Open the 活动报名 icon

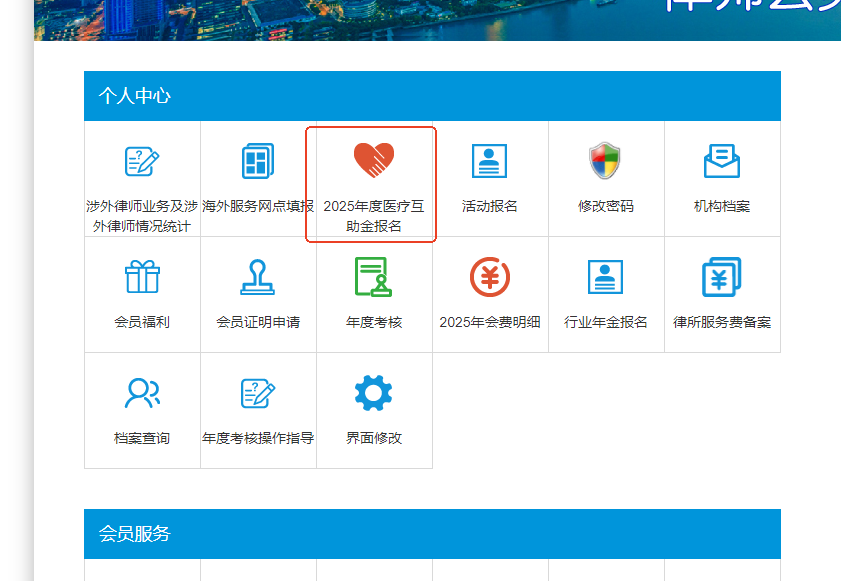(490, 161)
